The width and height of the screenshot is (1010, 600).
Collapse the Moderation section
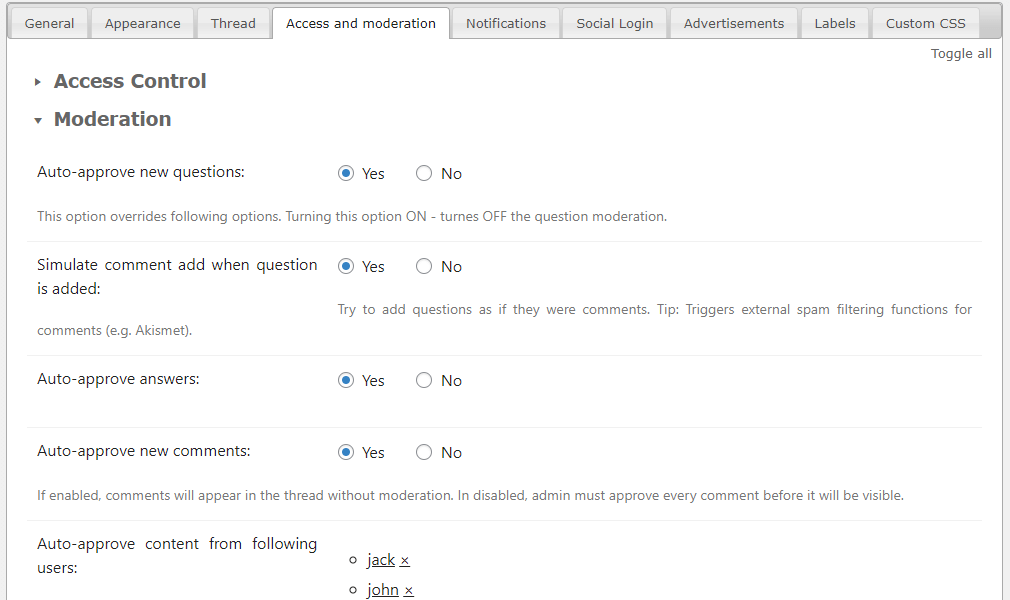pyautogui.click(x=112, y=120)
